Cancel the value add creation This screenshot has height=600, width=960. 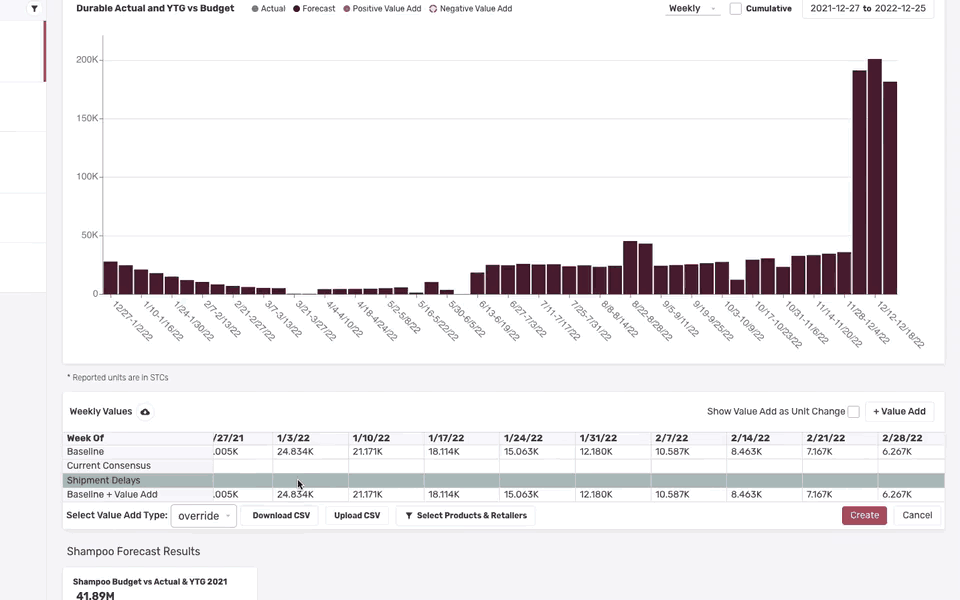pos(917,516)
